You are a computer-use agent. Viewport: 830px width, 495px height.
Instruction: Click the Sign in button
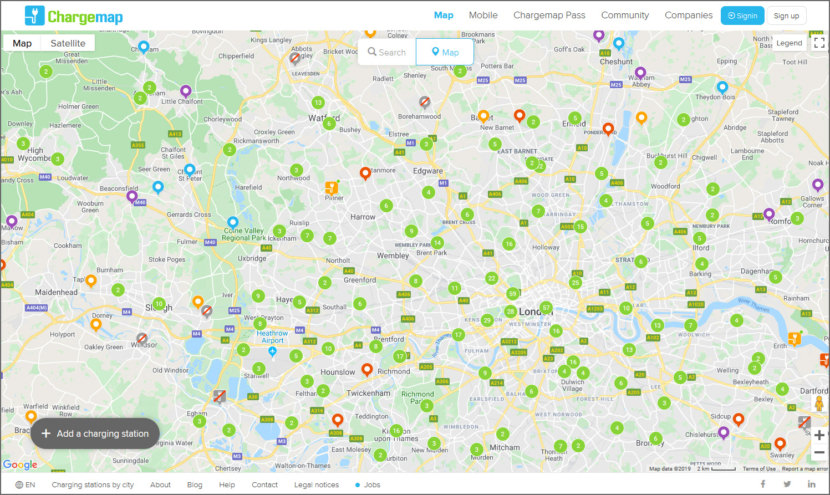(742, 16)
